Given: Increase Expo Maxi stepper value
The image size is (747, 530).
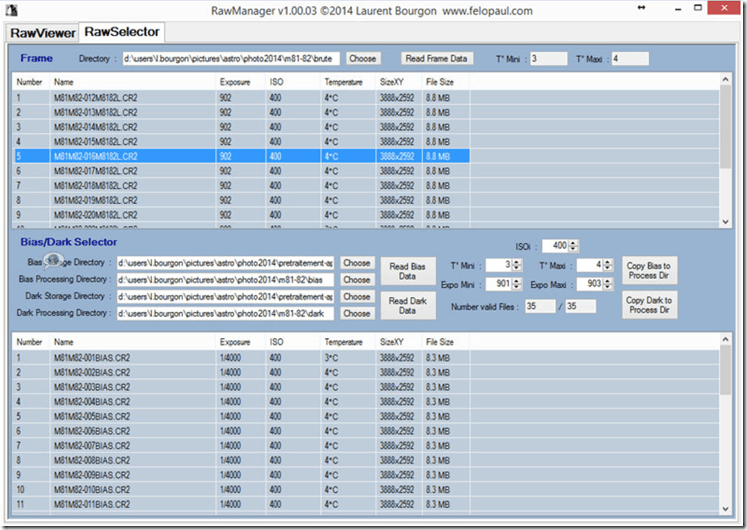Looking at the screenshot, I should coord(607,281).
